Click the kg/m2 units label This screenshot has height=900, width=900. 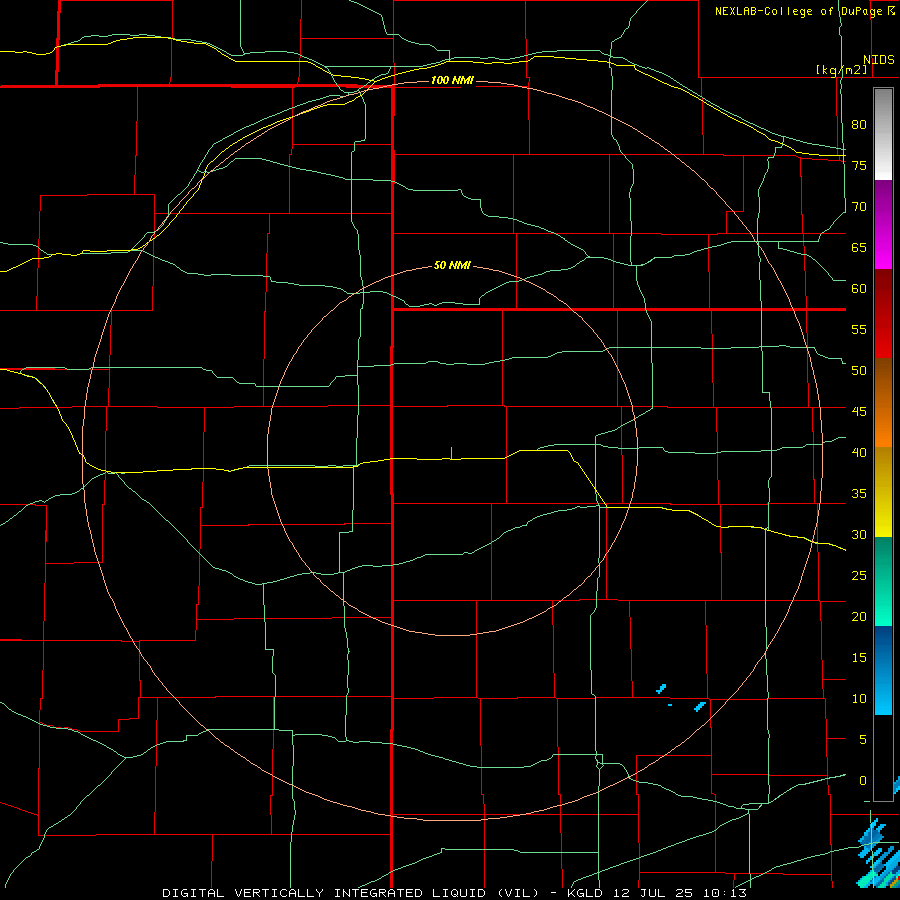click(x=842, y=70)
